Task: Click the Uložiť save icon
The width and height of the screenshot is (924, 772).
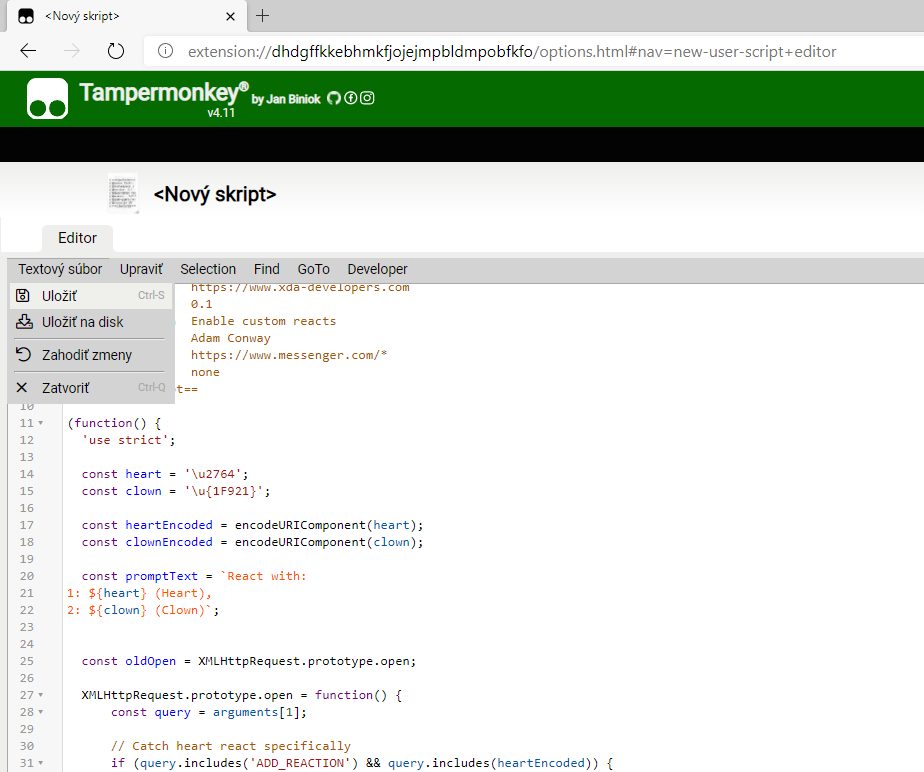Action: point(22,295)
